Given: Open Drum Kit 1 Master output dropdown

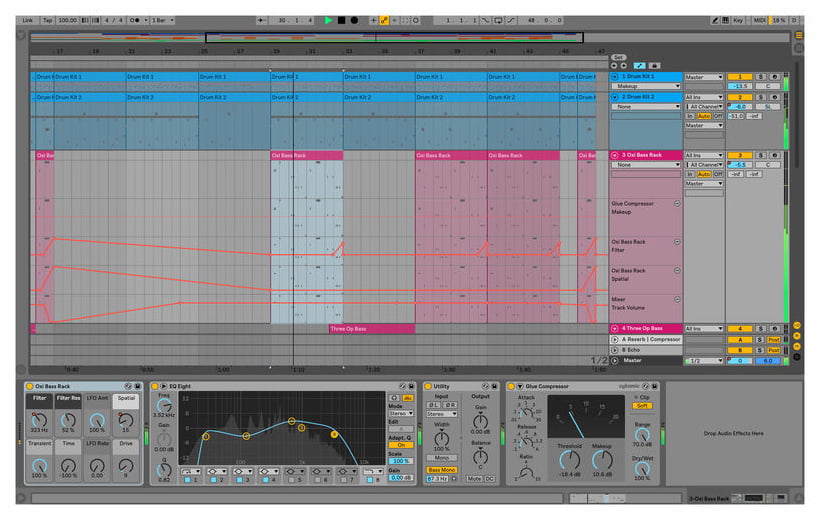Looking at the screenshot, I should tap(704, 77).
